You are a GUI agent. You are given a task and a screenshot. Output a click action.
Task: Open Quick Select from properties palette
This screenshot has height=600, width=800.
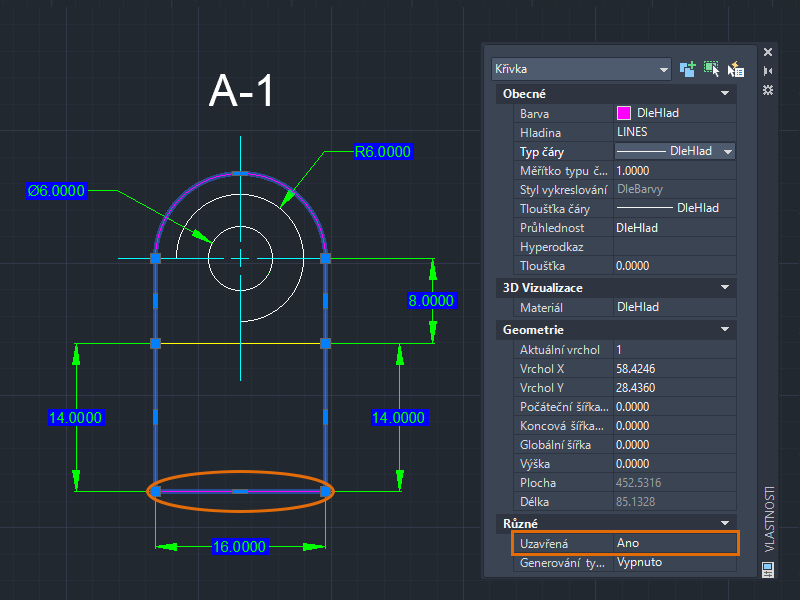coord(735,69)
